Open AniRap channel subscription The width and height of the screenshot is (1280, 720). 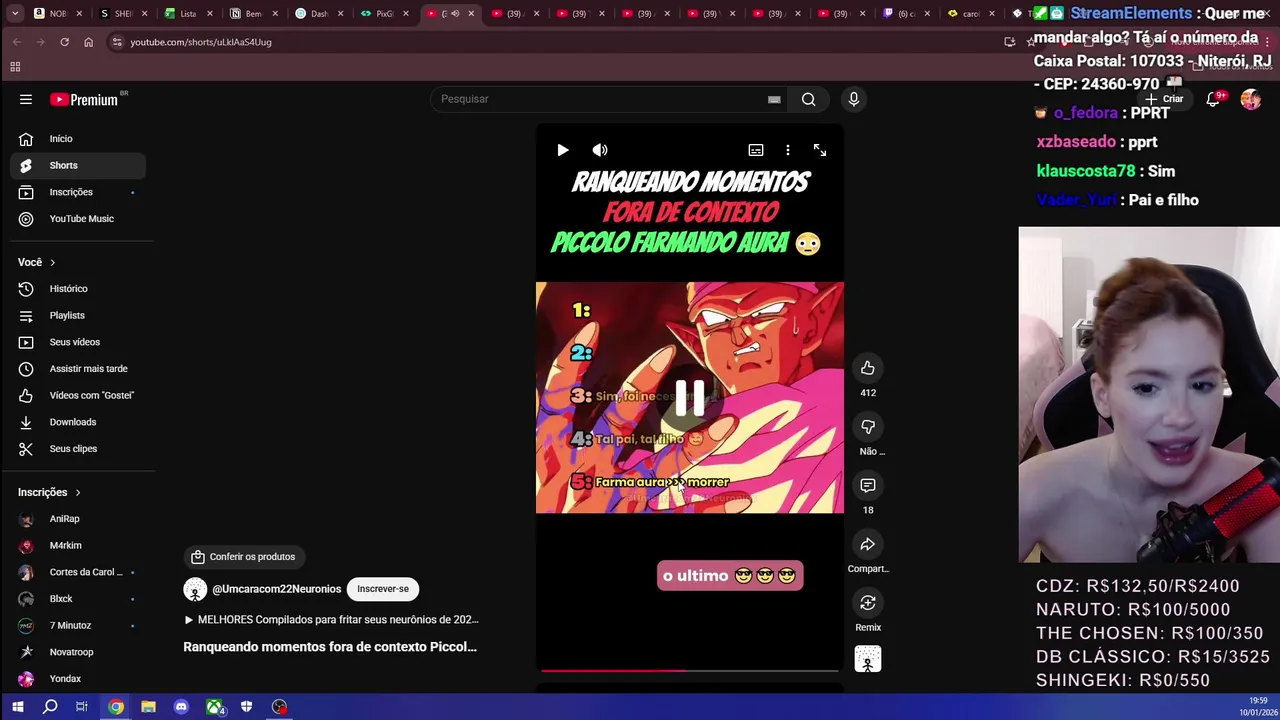[78, 519]
